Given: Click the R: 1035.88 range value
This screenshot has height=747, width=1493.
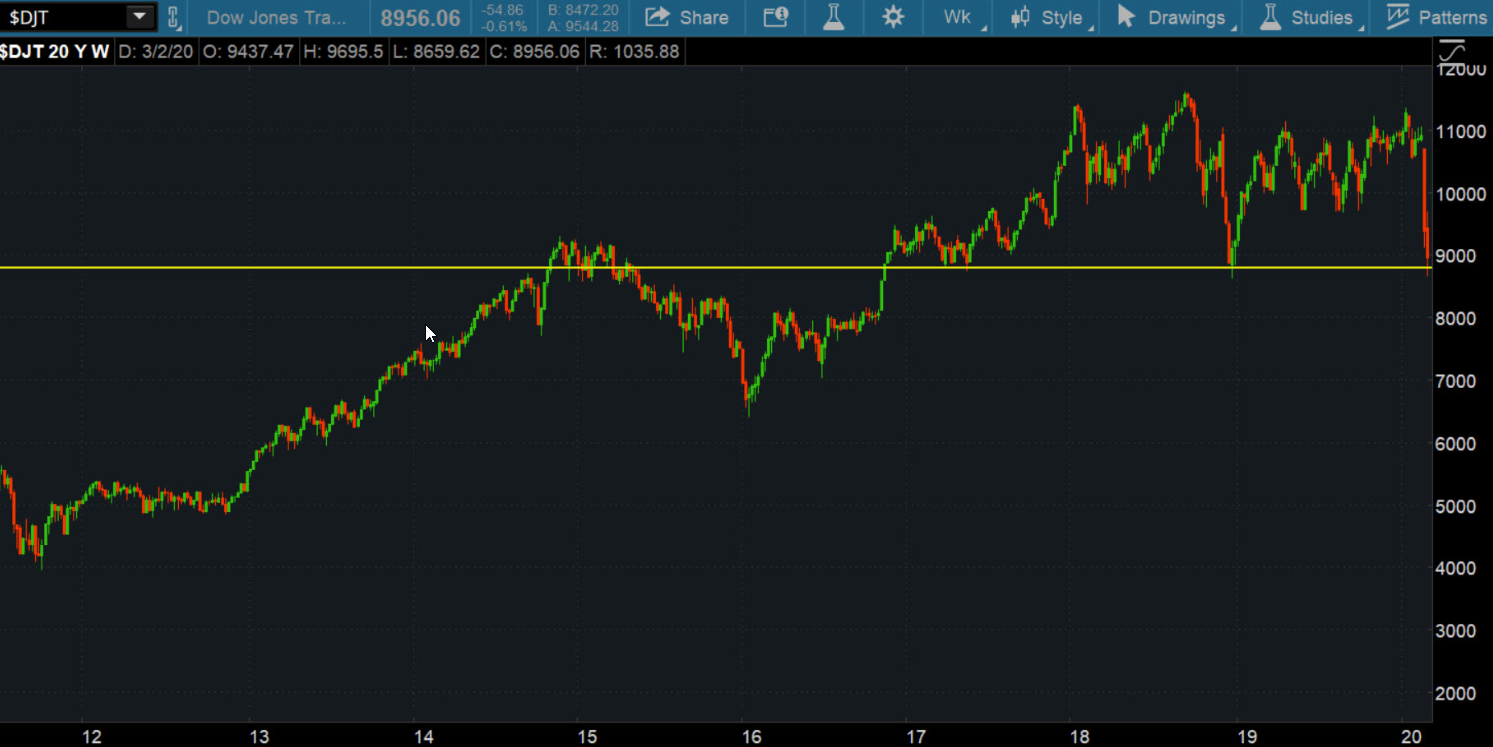Looking at the screenshot, I should coord(636,51).
